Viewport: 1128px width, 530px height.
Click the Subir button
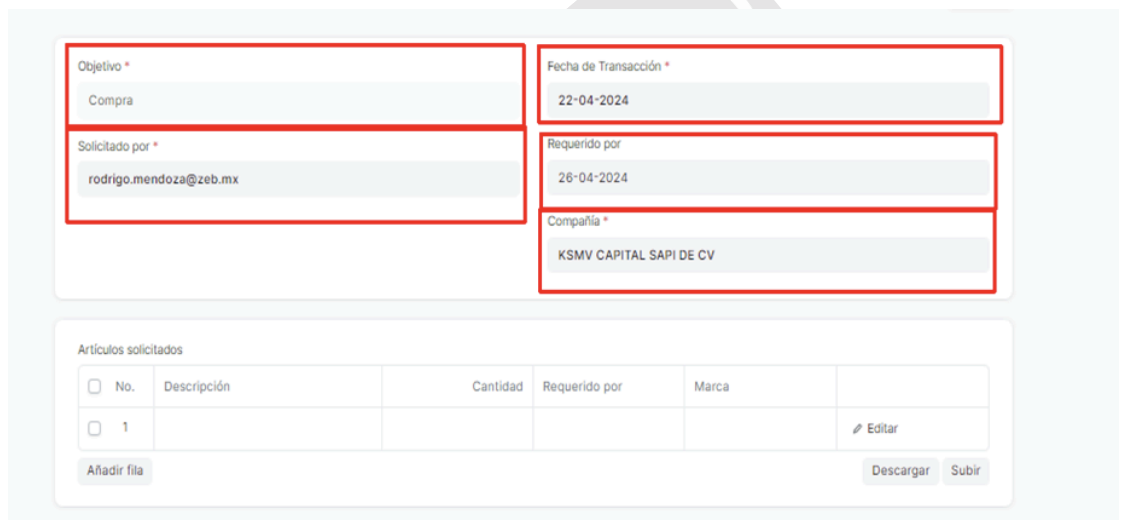[965, 472]
